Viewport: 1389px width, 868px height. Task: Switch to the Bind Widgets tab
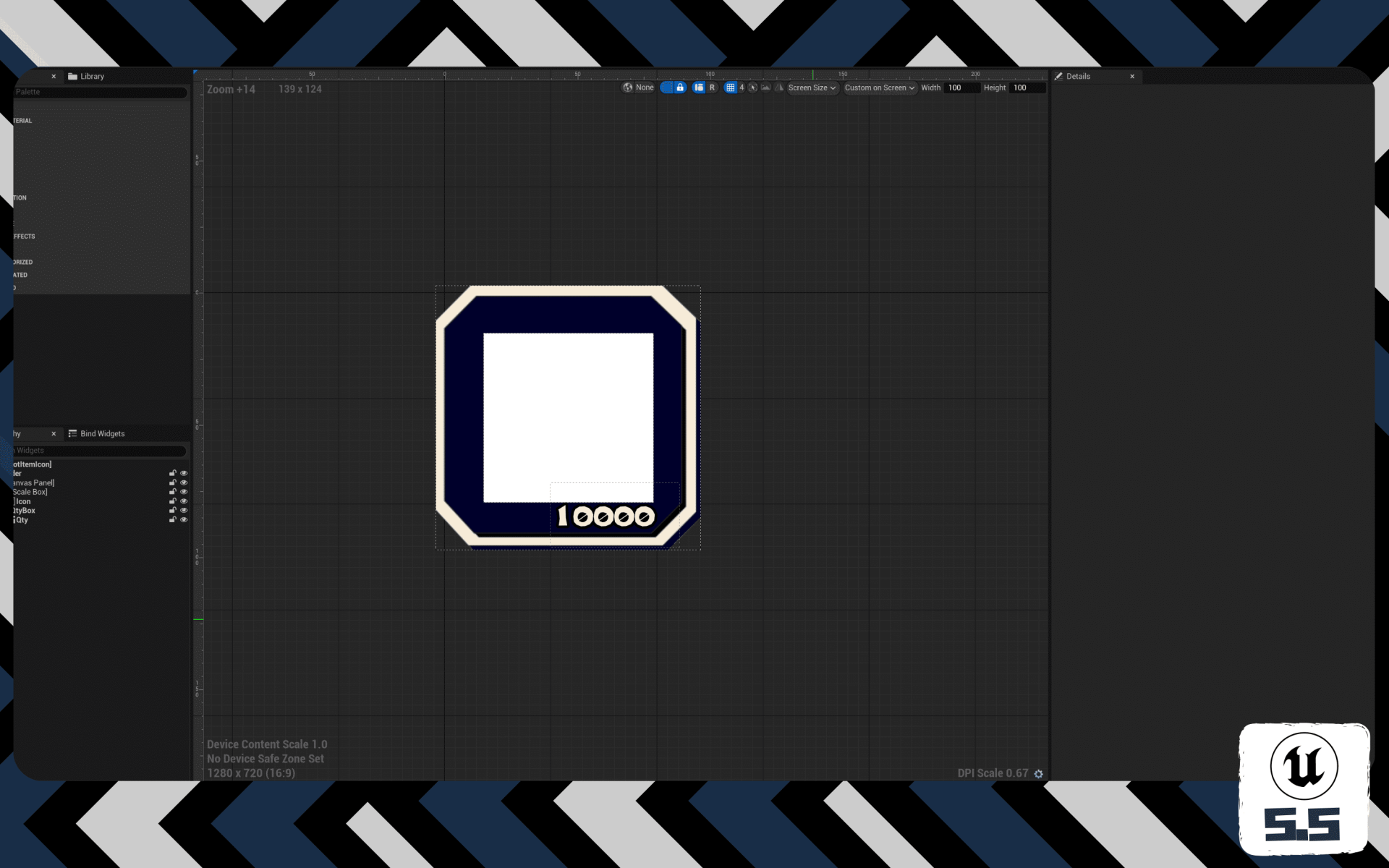(x=96, y=433)
